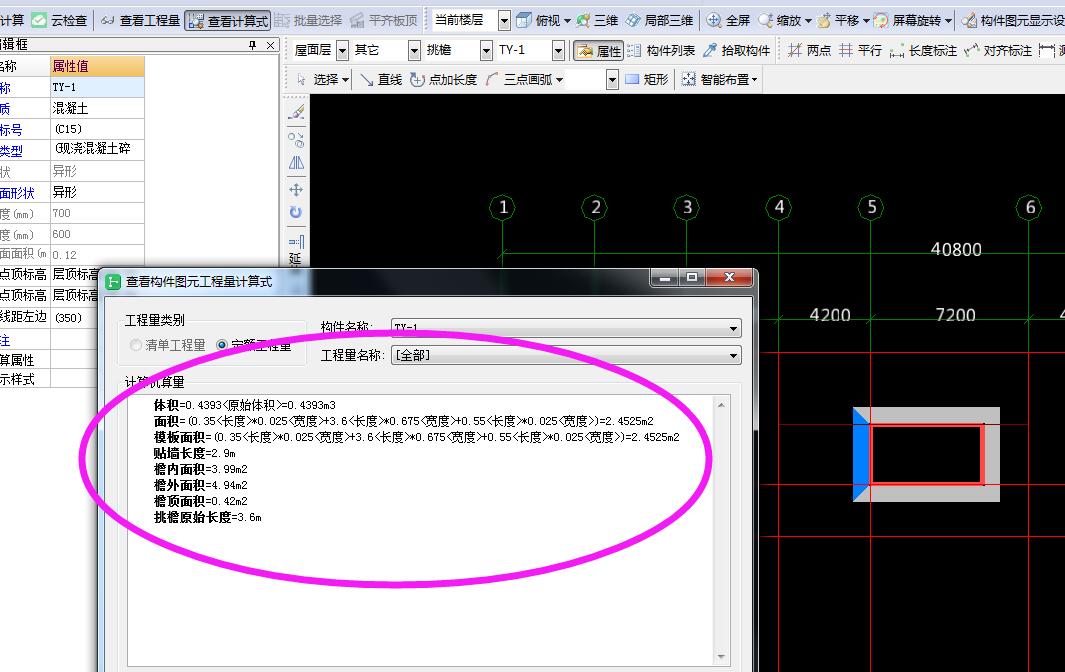Image resolution: width=1065 pixels, height=672 pixels.
Task: Click the (C15) grade property cell
Action: coord(97,129)
